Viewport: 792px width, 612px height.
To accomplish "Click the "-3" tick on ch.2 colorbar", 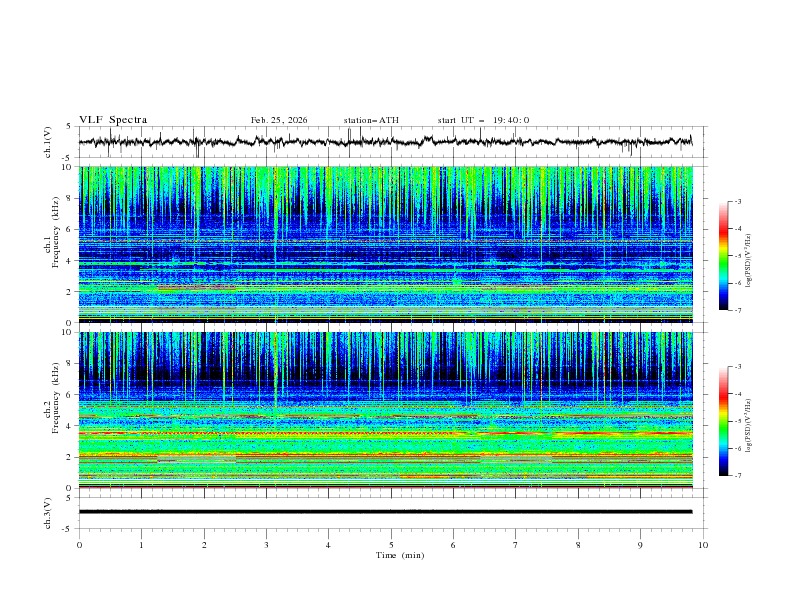I will pyautogui.click(x=738, y=367).
